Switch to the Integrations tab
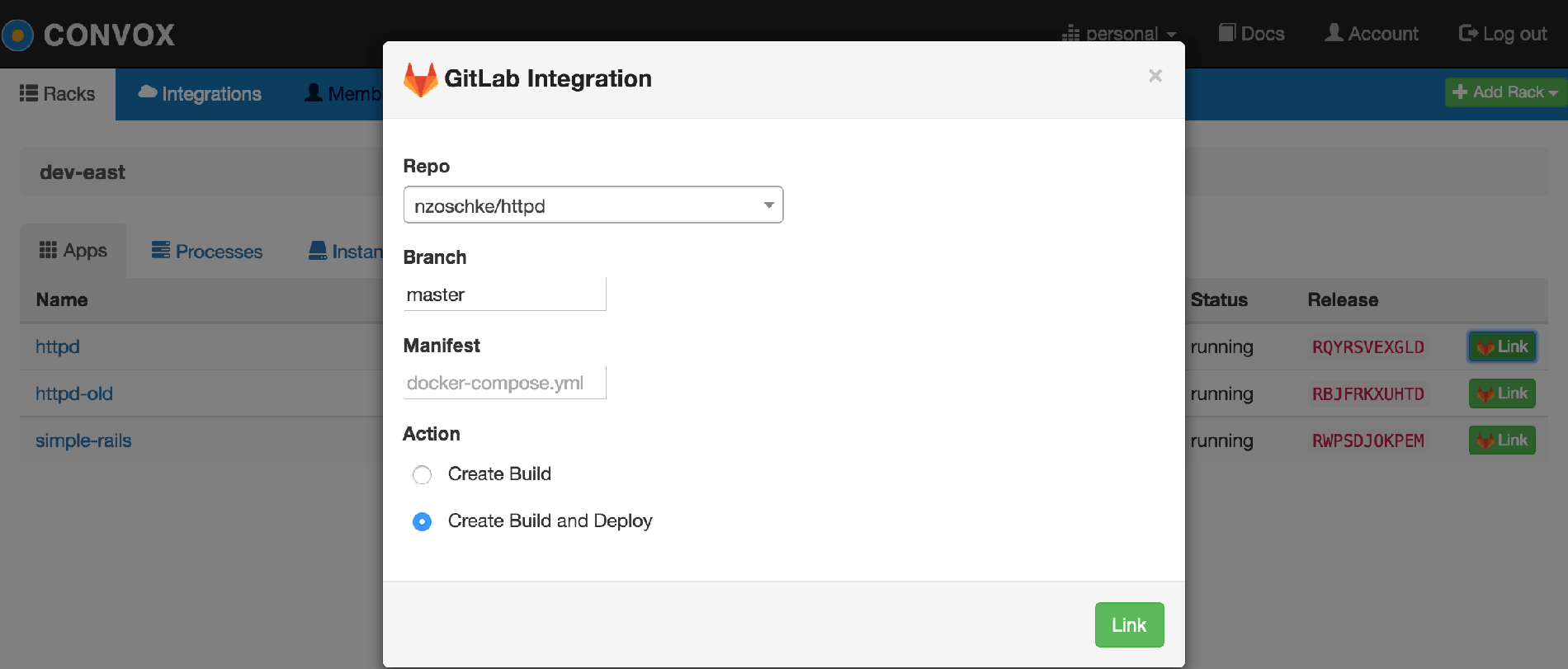This screenshot has height=669, width=1568. pyautogui.click(x=200, y=94)
